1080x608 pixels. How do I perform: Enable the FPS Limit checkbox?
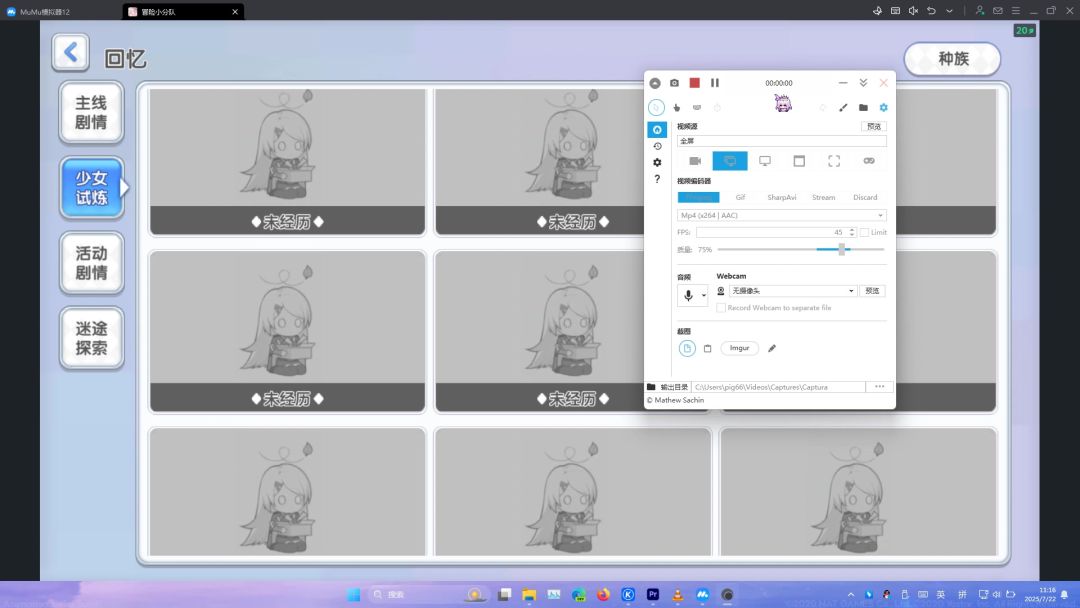865,232
